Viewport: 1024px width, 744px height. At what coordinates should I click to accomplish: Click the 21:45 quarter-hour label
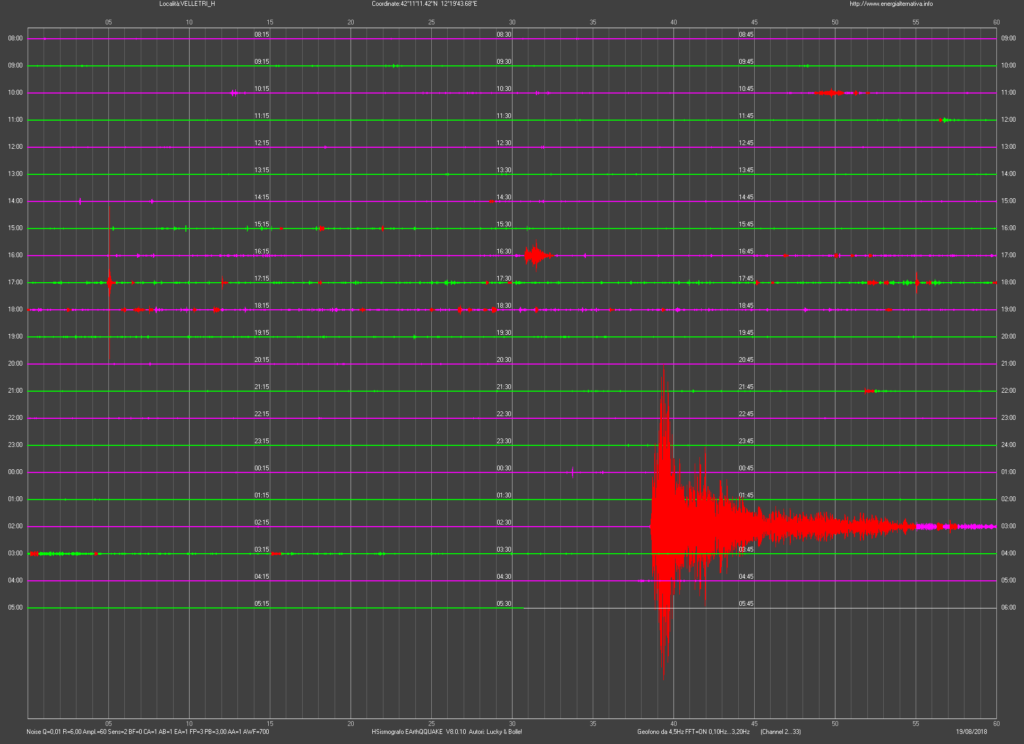tap(746, 387)
